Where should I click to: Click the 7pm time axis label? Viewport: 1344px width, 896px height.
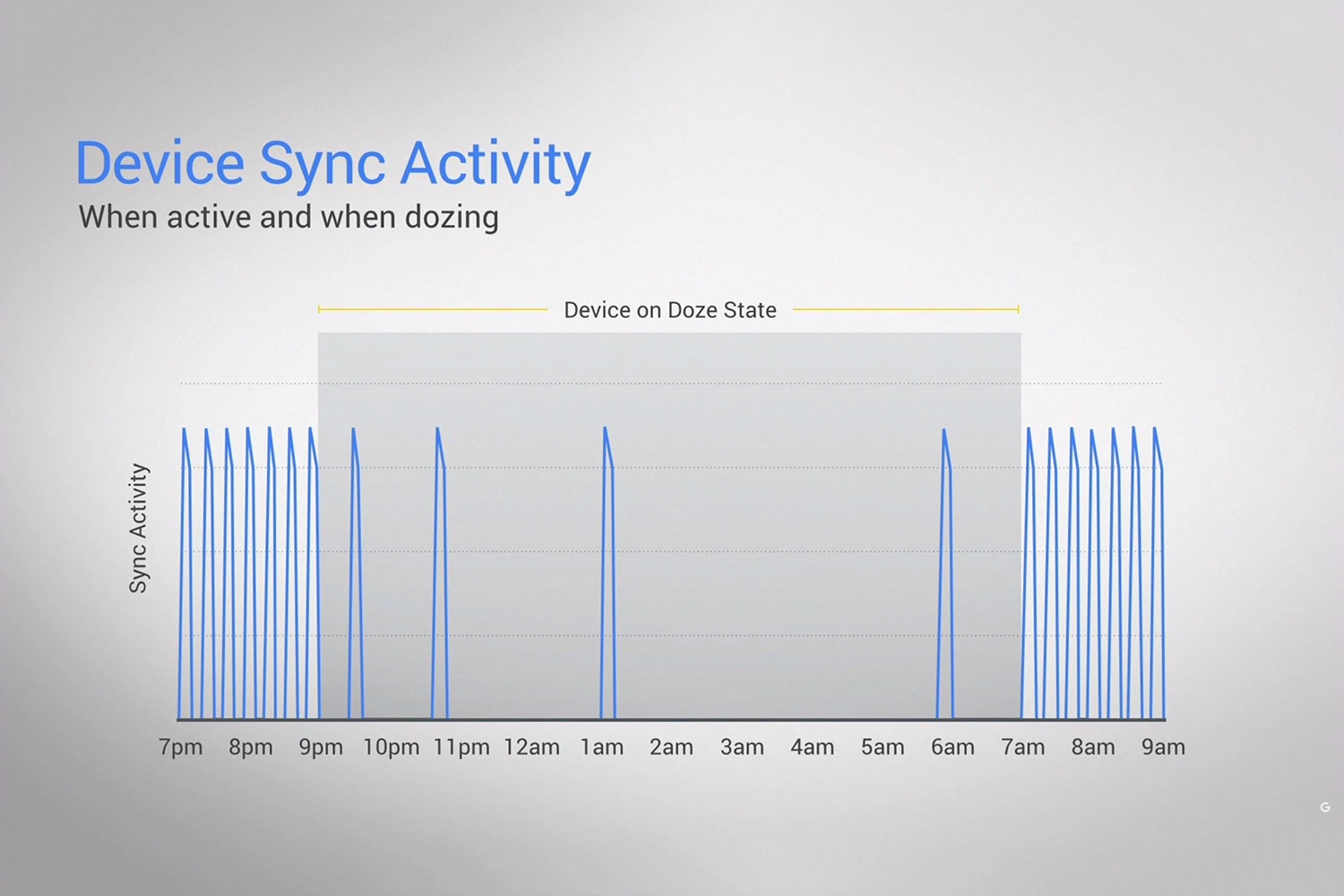tap(180, 747)
